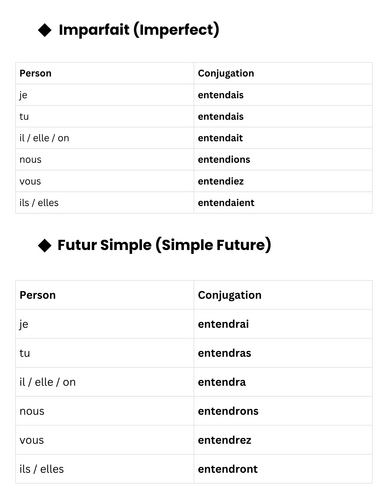Click the word entendaient
Image resolution: width=386 pixels, height=500 pixels.
[x=226, y=203]
